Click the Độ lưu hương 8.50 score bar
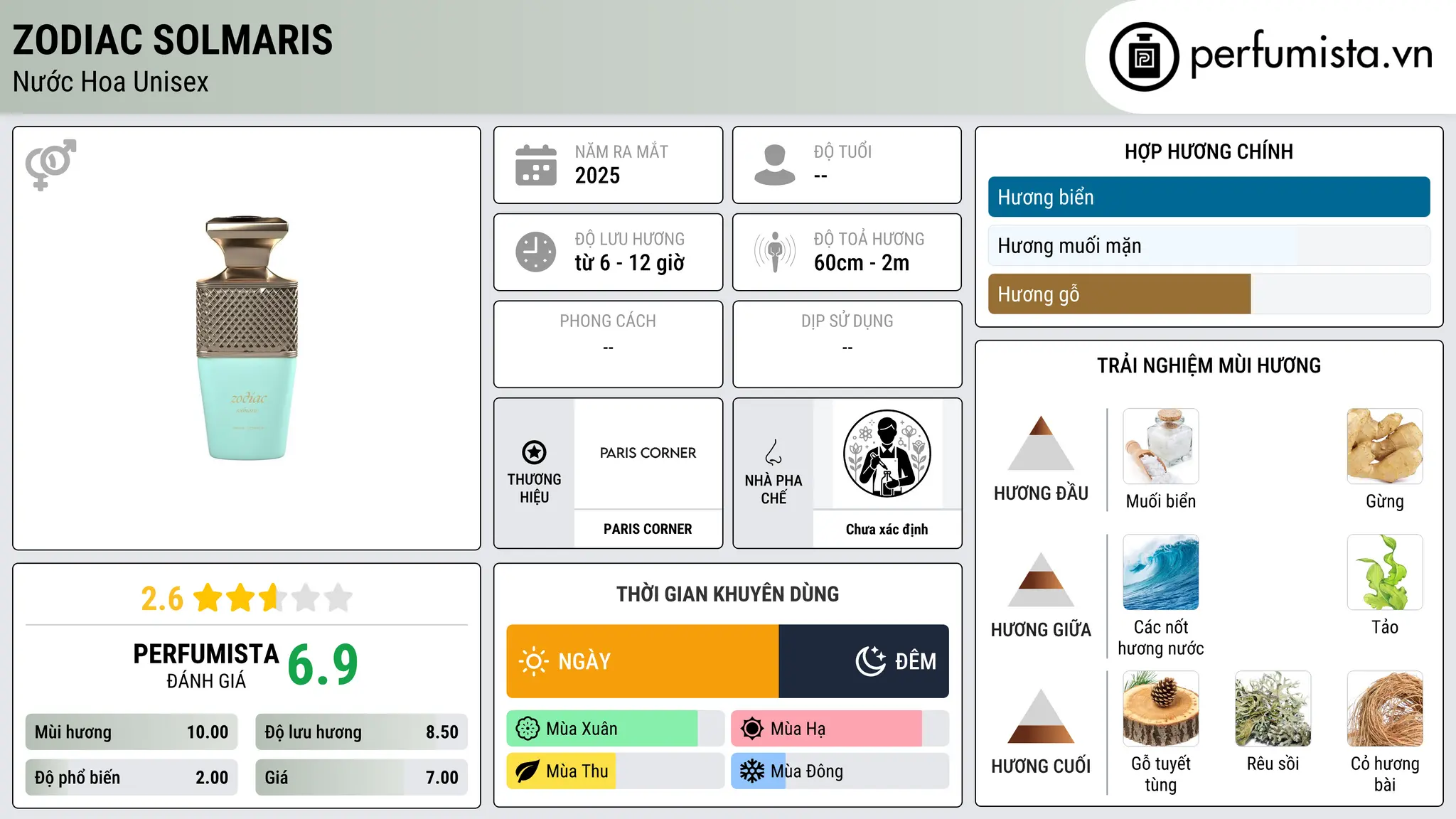1456x819 pixels. (x=361, y=732)
